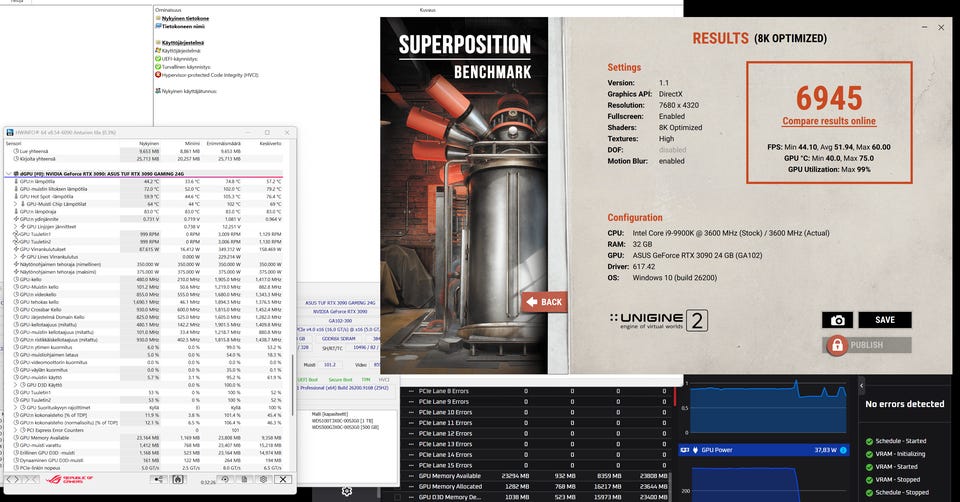Image resolution: width=960 pixels, height=502 pixels.
Task: Take a screenshot with the Superposition camera button
Action: (x=837, y=320)
